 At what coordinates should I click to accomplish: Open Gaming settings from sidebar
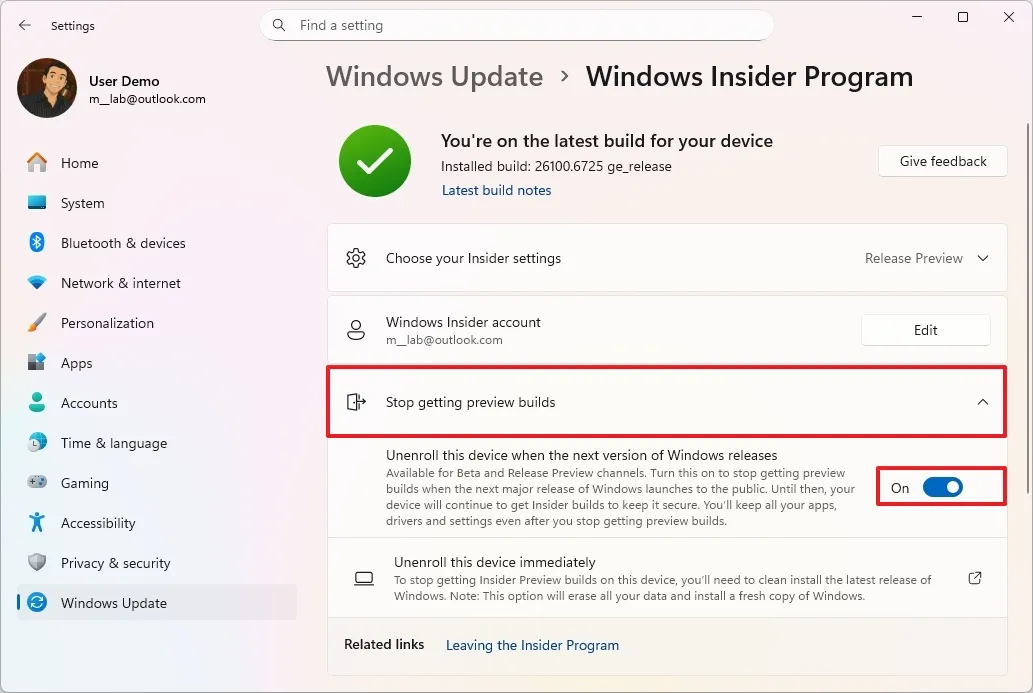(x=36, y=483)
